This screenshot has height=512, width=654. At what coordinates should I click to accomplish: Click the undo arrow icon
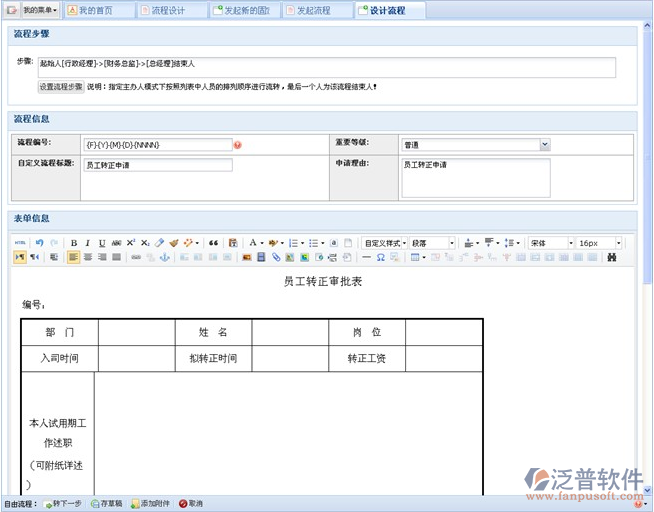40,243
